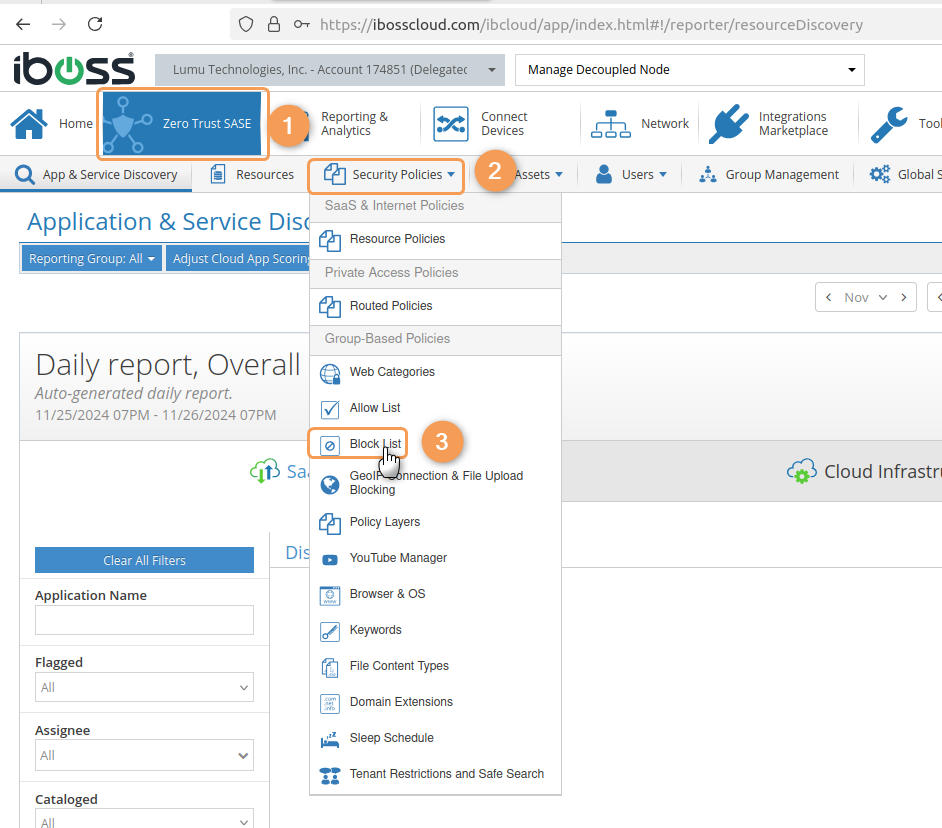Click the Keywords icon in menu

point(330,631)
